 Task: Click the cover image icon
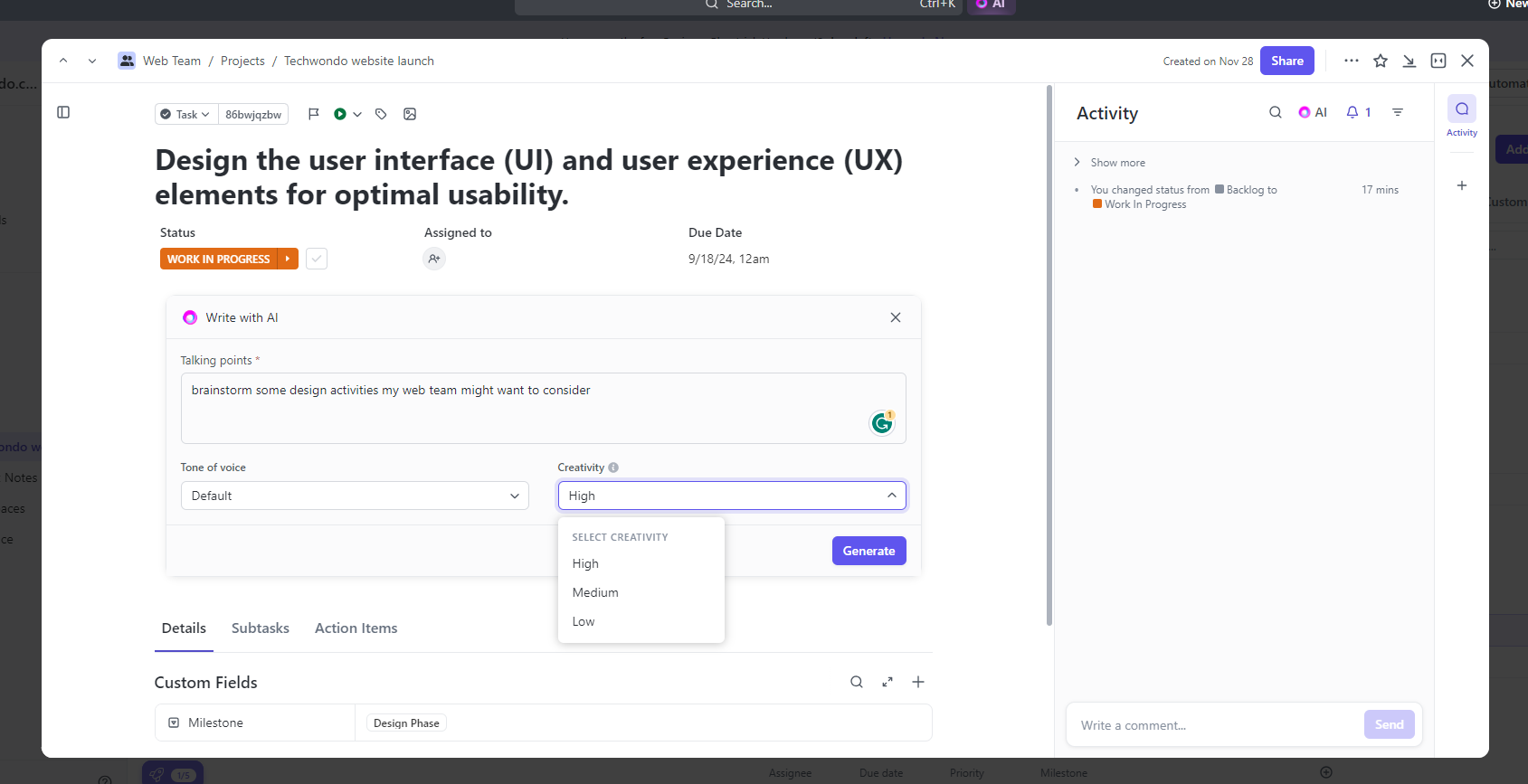(410, 114)
